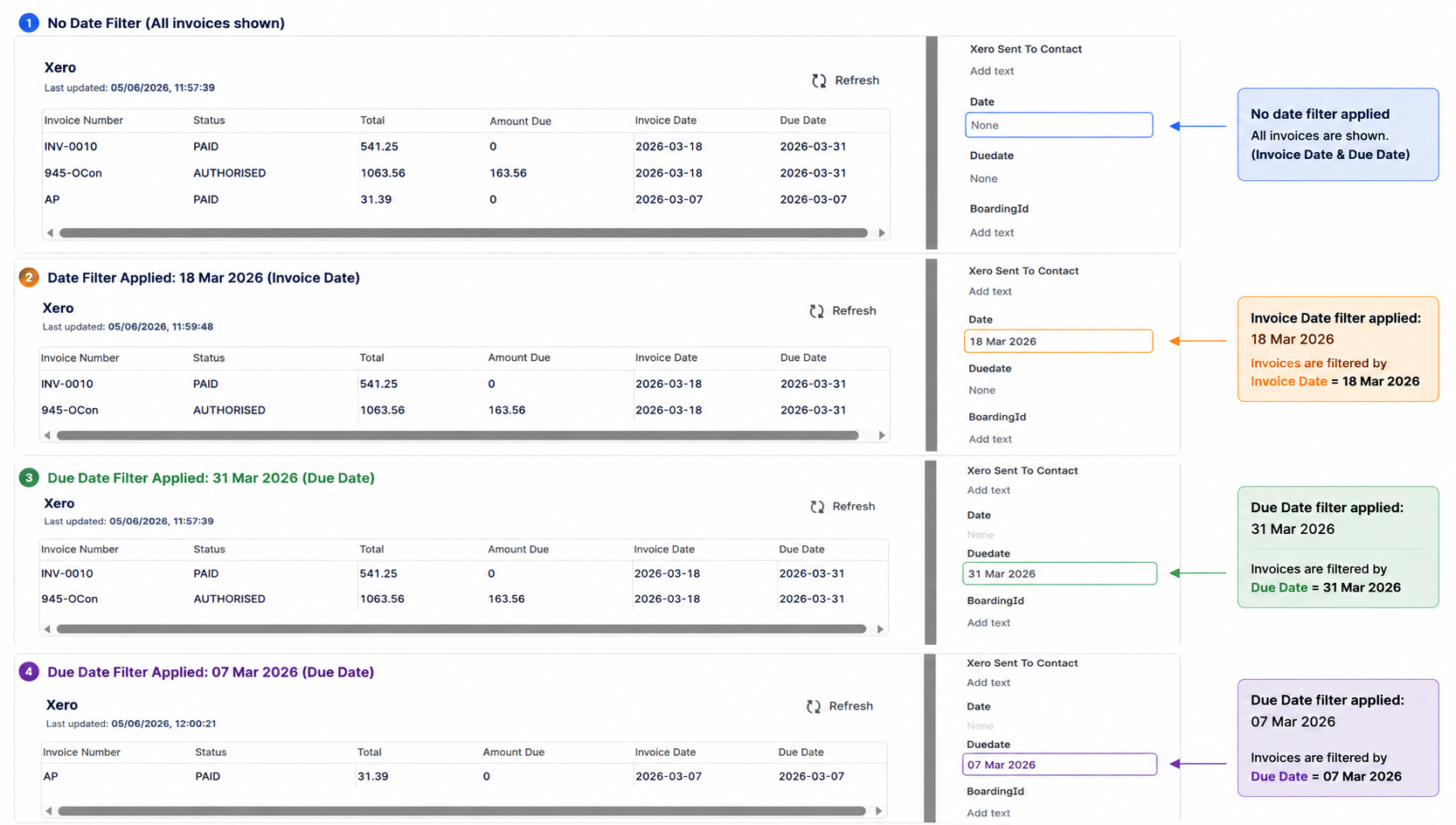Click Refresh in the No Date Filter panel
The height and width of the screenshot is (825, 1456).
(x=845, y=80)
